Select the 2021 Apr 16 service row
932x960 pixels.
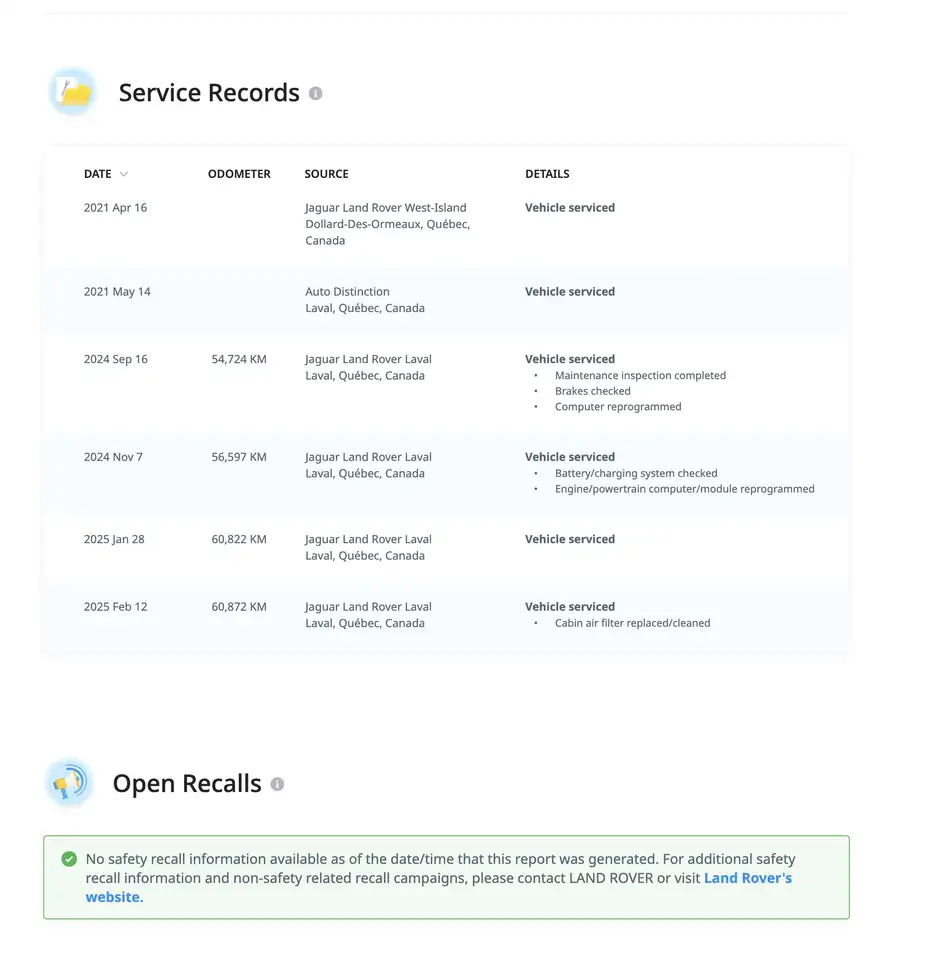446,224
